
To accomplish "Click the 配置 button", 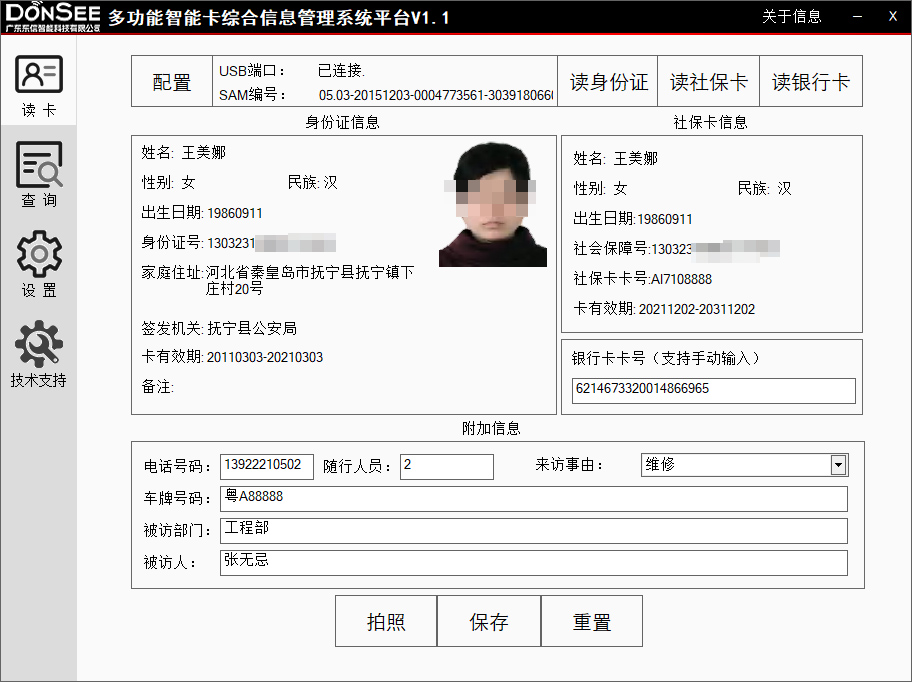I will click(x=172, y=82).
